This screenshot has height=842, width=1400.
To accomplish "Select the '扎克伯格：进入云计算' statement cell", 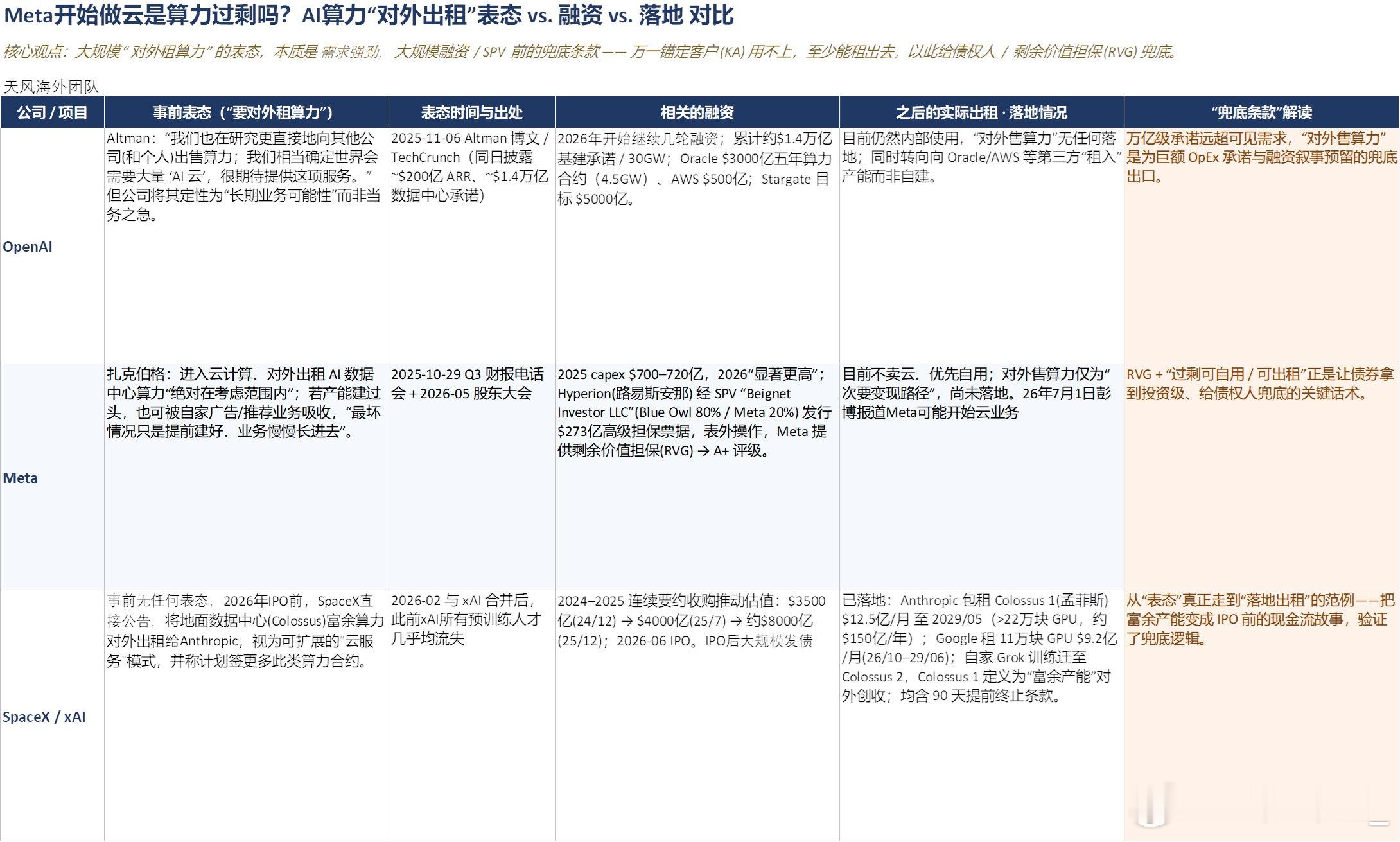I will pyautogui.click(x=247, y=477).
